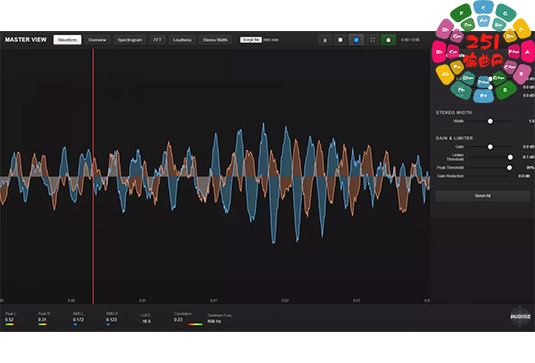Viewport: 535px width, 363px height.
Task: Click the green lock button
Action: point(388,40)
